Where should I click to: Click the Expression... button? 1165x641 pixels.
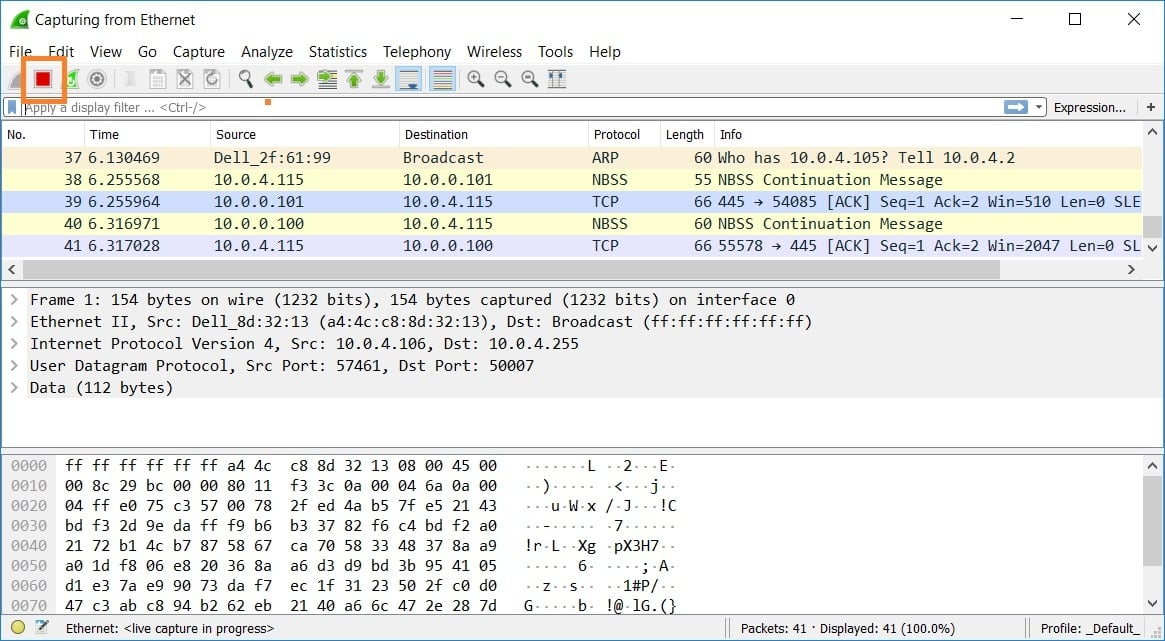click(1090, 107)
